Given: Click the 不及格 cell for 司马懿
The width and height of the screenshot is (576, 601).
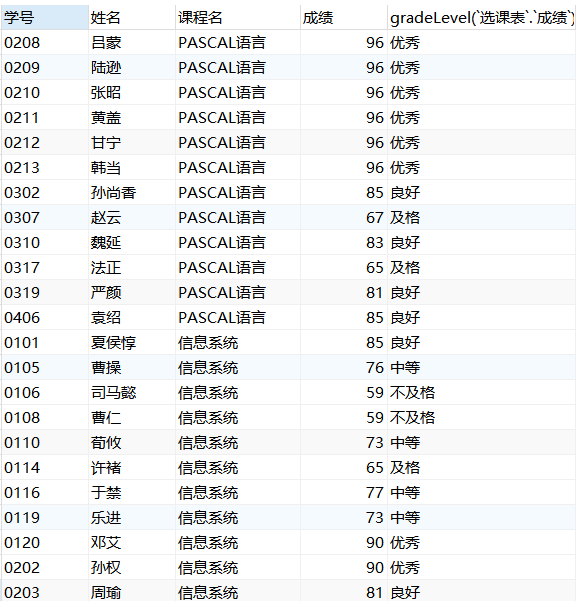Looking at the screenshot, I should [482, 392].
